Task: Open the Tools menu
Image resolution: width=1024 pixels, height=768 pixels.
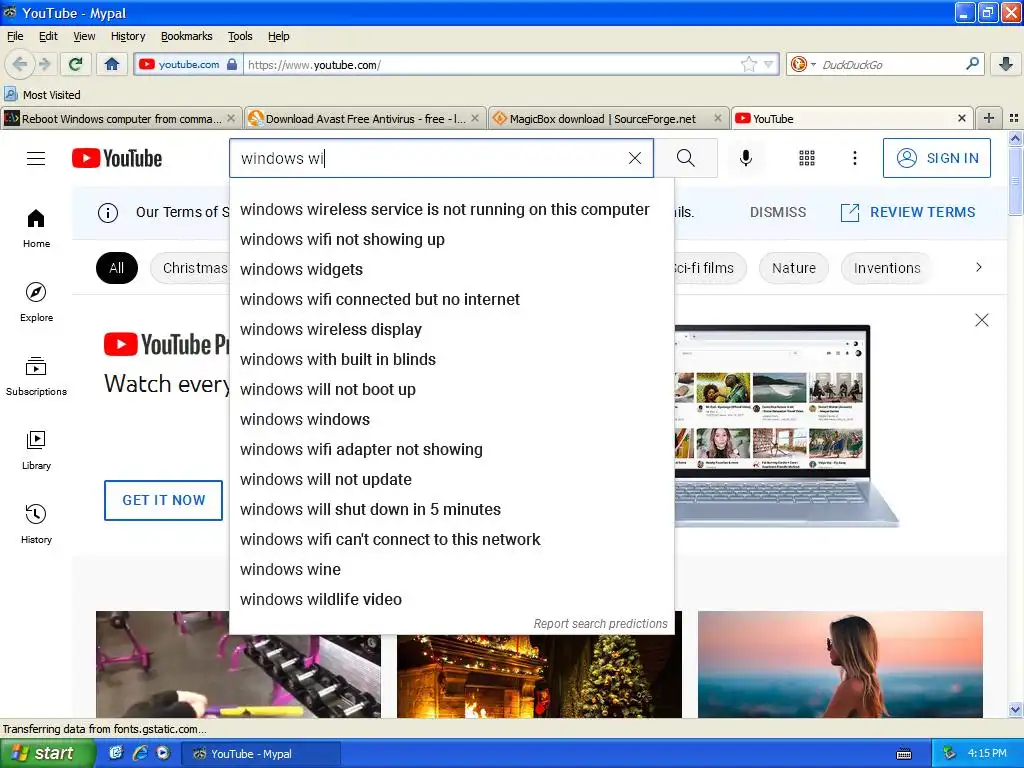Action: click(240, 36)
